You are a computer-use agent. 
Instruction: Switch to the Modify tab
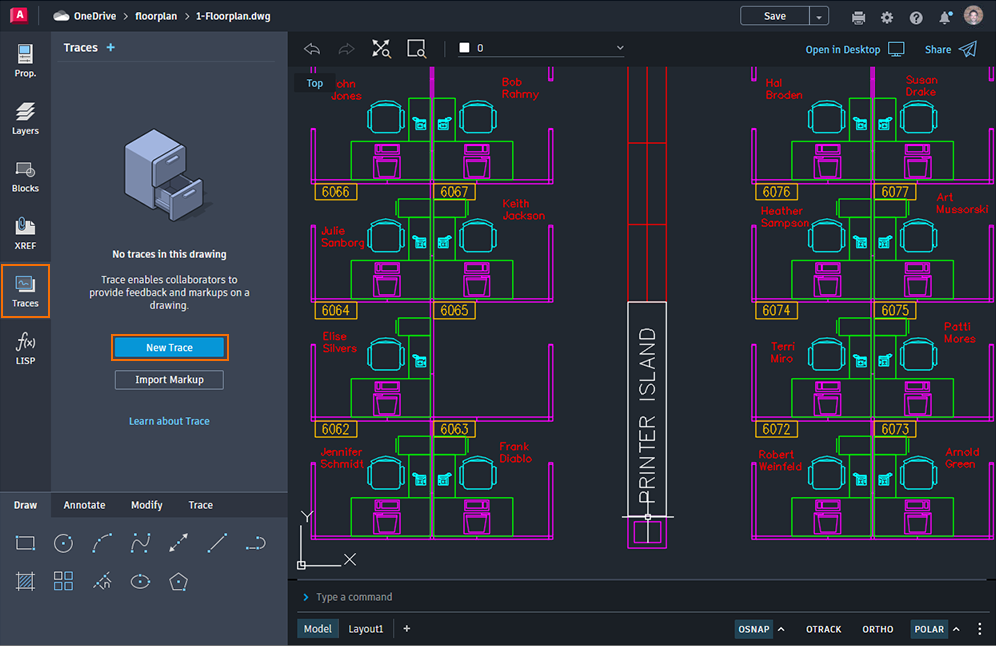[147, 505]
